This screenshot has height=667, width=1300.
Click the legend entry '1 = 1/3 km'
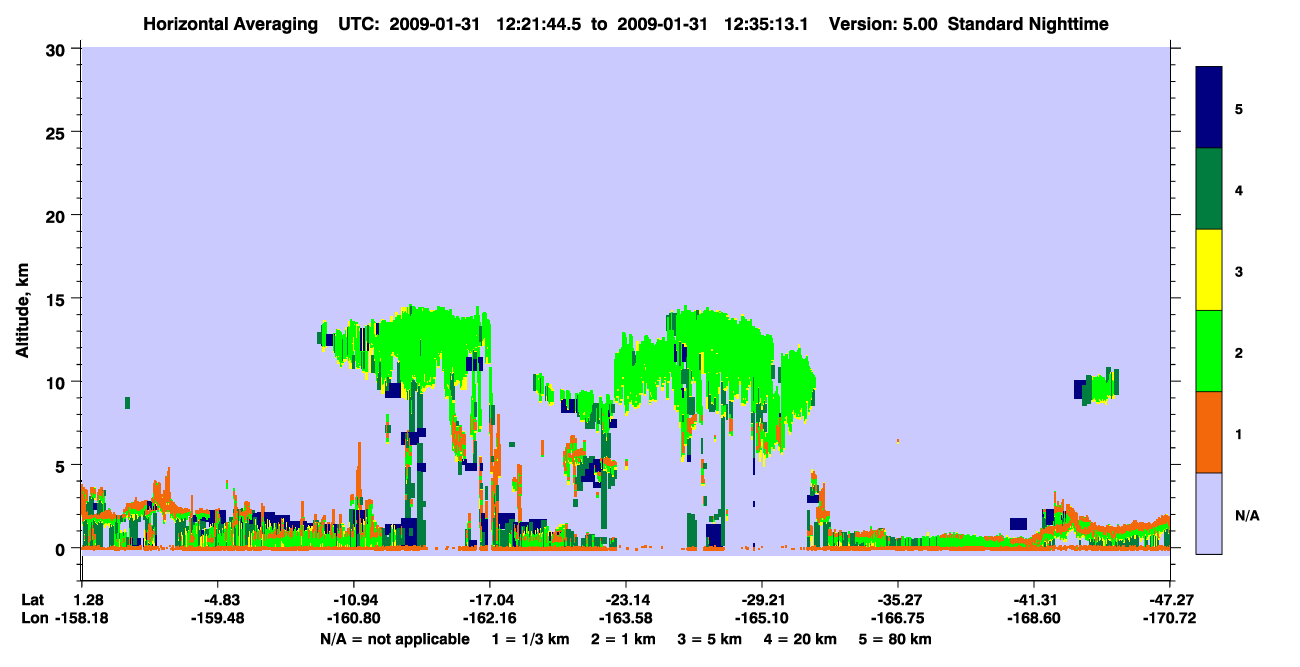click(x=531, y=639)
